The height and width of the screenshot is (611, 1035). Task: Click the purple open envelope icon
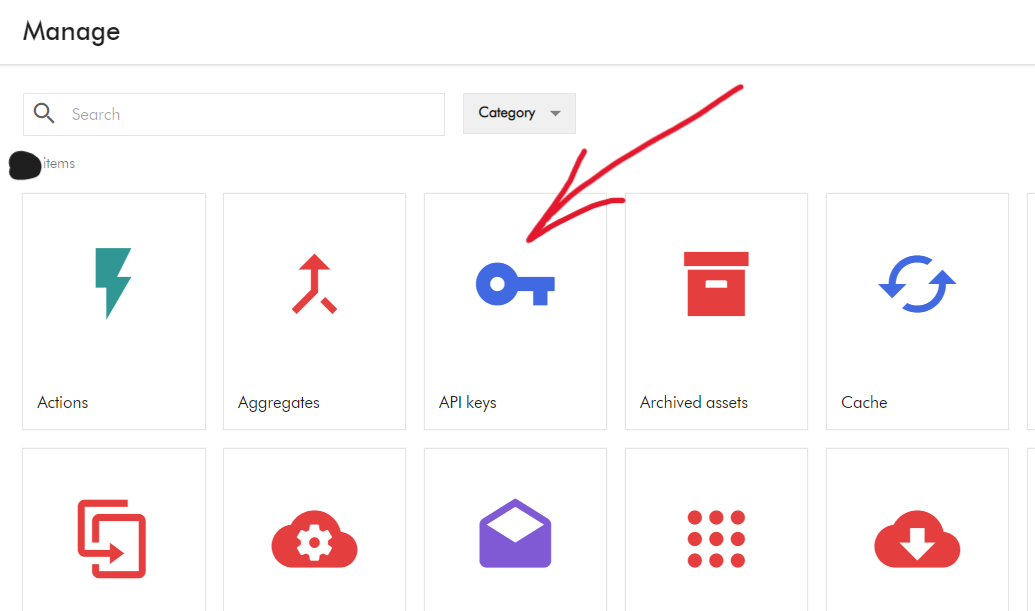pyautogui.click(x=515, y=534)
